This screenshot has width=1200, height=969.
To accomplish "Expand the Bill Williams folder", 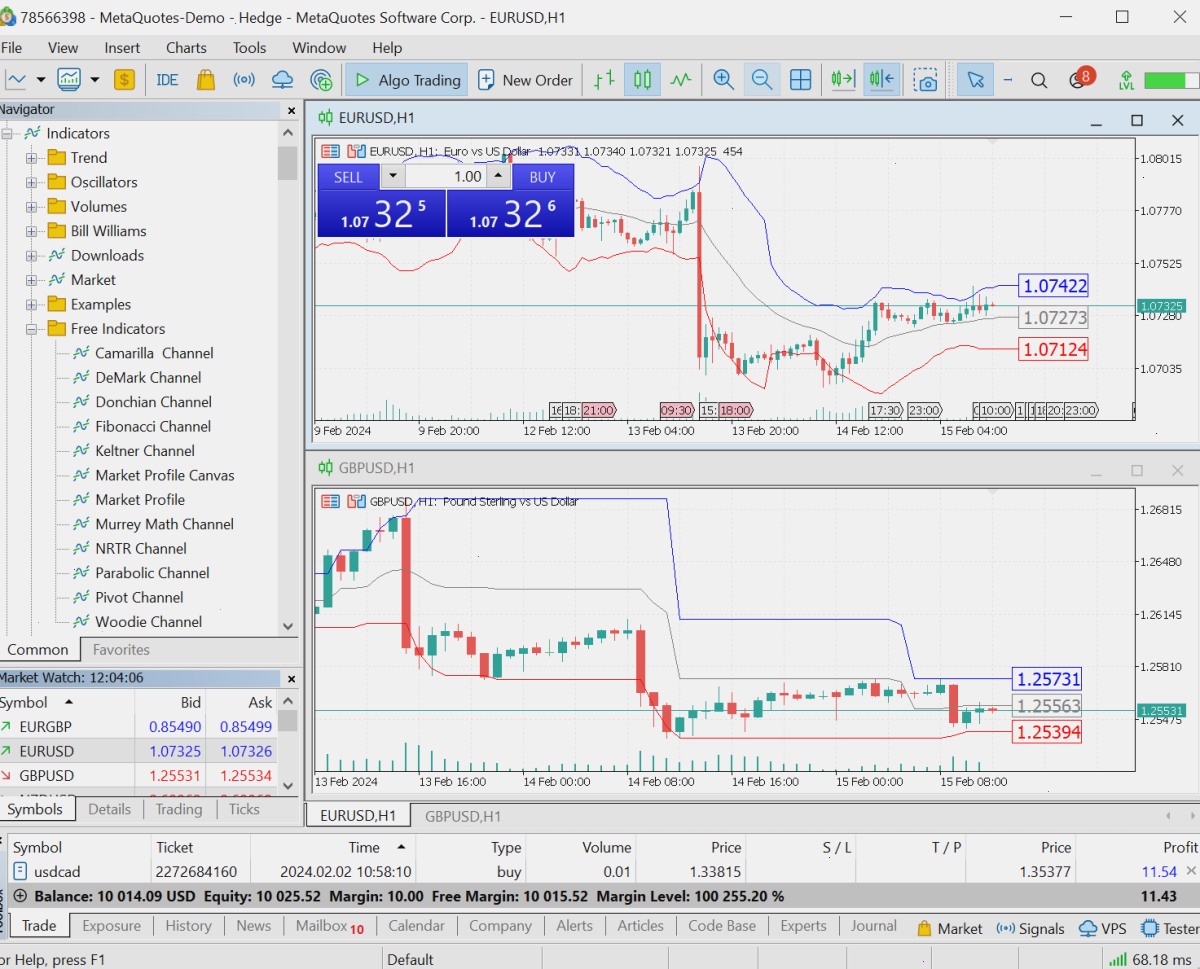I will [x=31, y=231].
